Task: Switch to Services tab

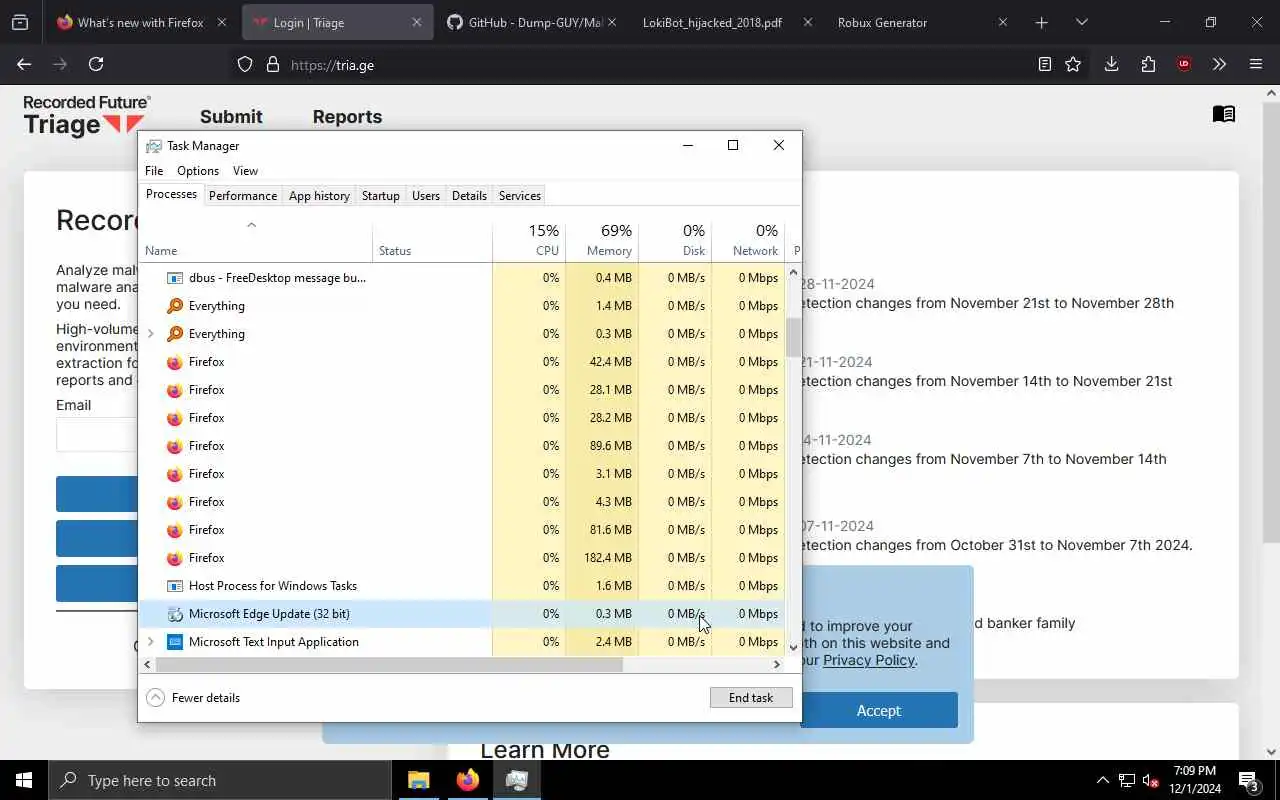Action: click(x=520, y=196)
